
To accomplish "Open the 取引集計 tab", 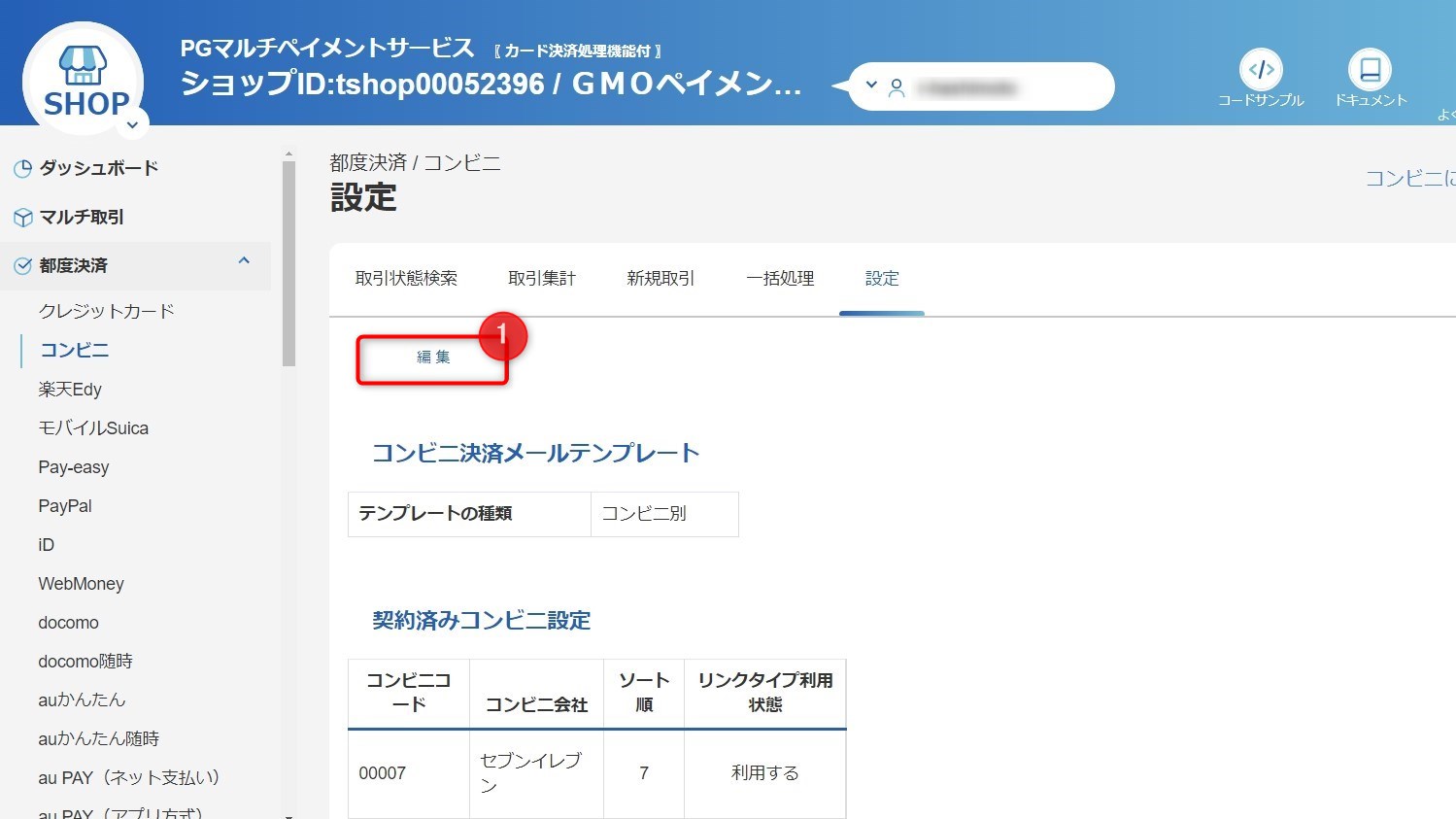I will 542,279.
